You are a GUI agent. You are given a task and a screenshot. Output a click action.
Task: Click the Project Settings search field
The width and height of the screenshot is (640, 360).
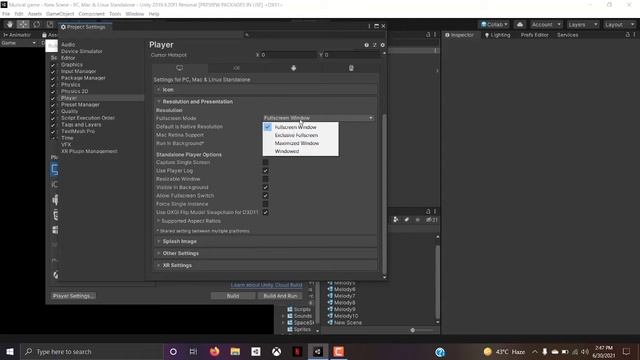coord(313,35)
